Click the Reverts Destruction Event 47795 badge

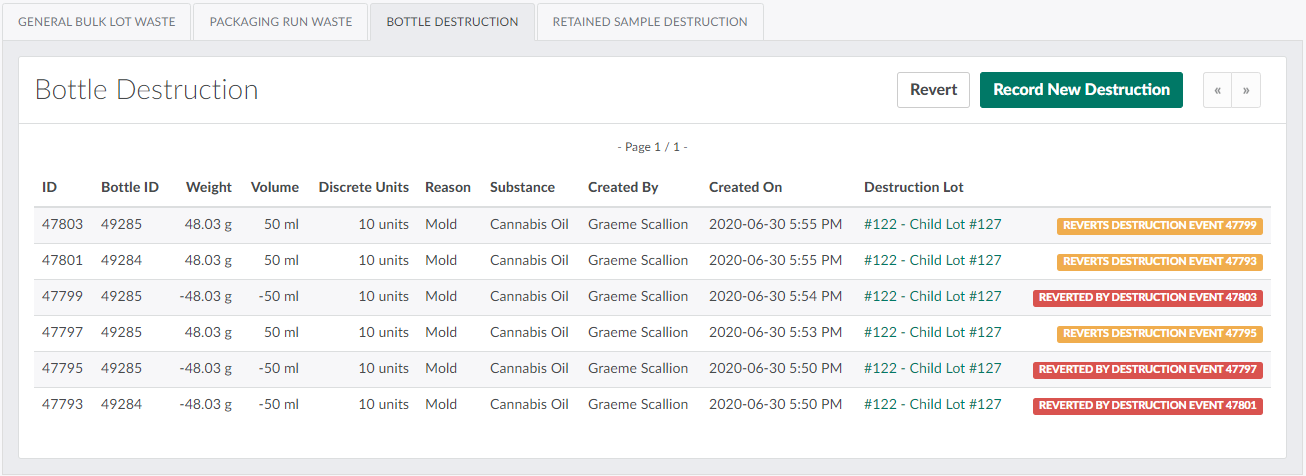(x=1159, y=334)
